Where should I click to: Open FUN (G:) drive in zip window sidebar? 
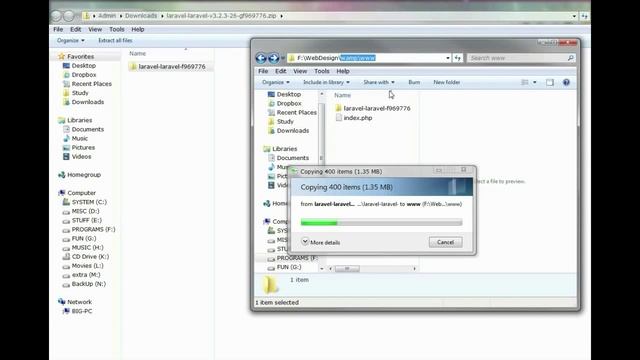tap(79, 238)
